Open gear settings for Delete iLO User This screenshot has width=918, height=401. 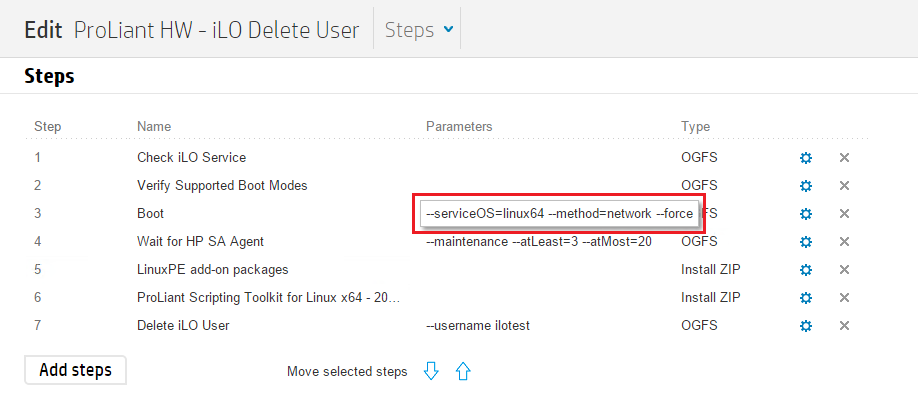tap(806, 326)
